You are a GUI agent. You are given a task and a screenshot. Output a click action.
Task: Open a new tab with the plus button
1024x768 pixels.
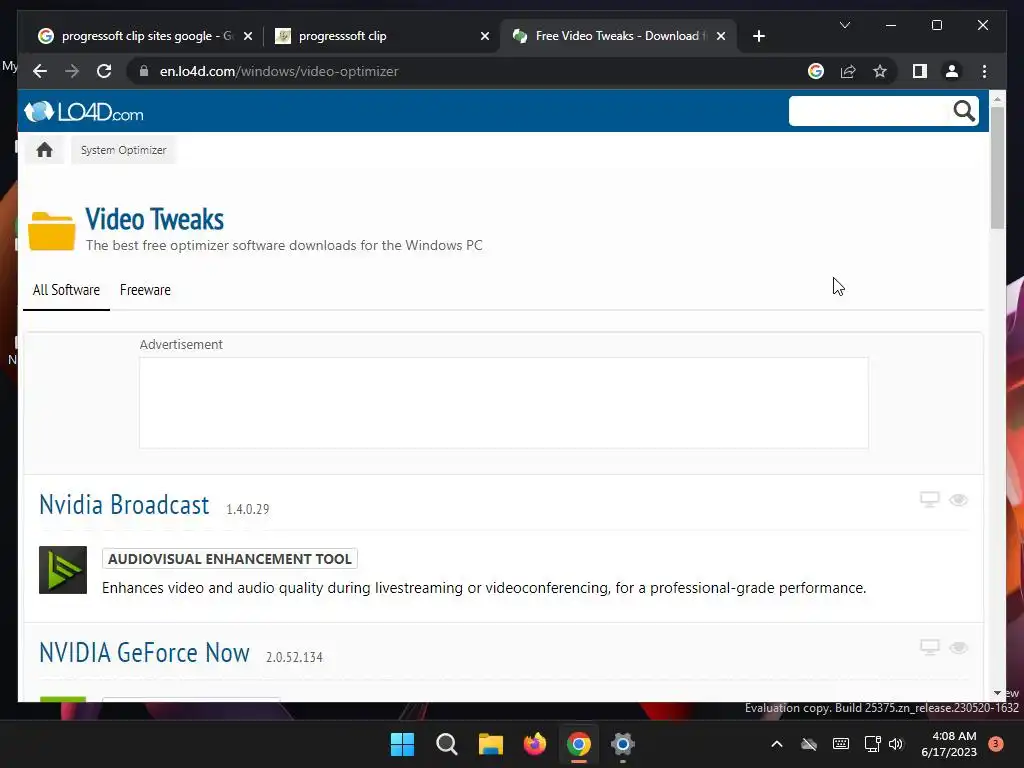click(758, 36)
